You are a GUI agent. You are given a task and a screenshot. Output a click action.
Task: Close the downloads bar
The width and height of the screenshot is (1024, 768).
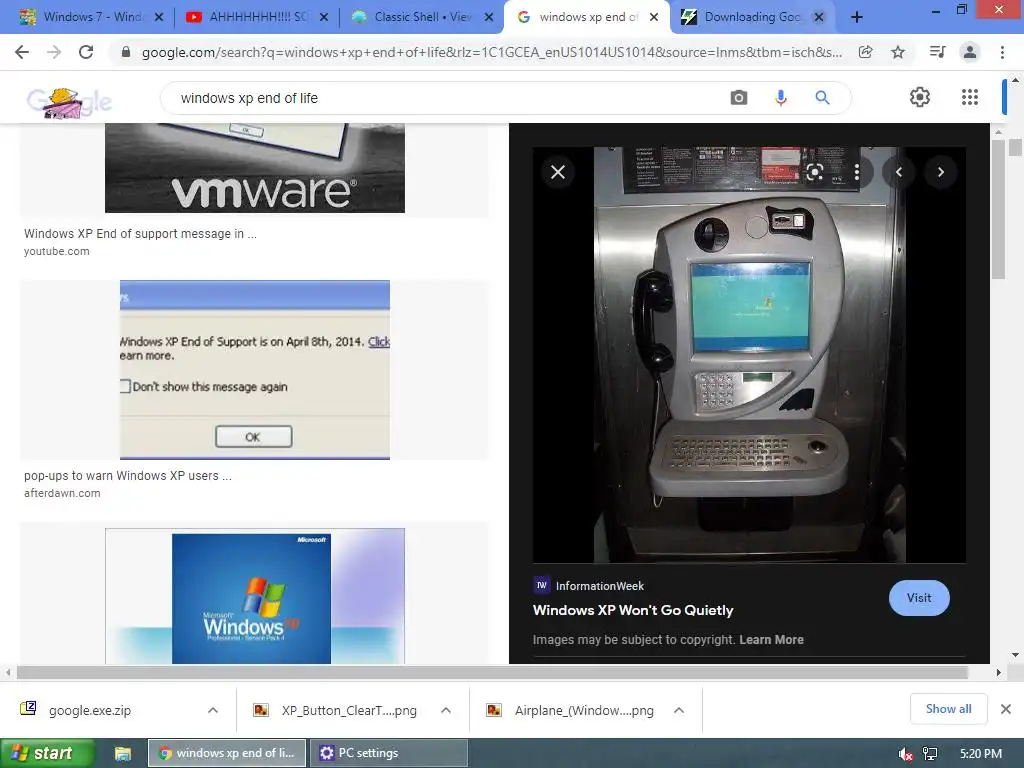[x=1006, y=709]
